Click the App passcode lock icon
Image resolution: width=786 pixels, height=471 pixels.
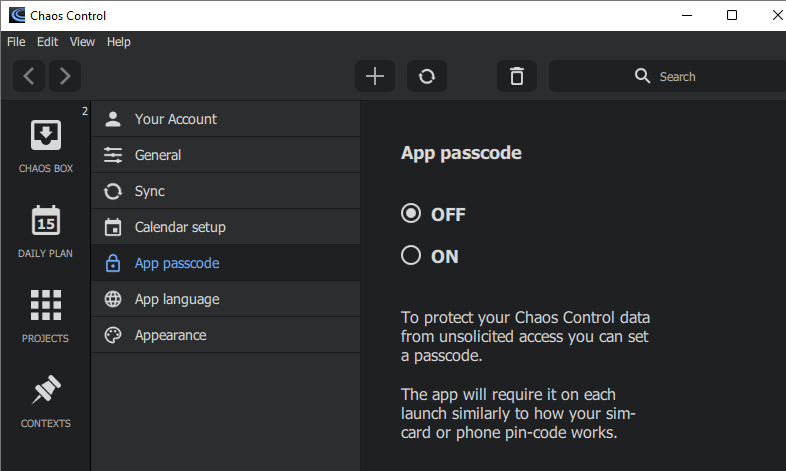[x=113, y=263]
